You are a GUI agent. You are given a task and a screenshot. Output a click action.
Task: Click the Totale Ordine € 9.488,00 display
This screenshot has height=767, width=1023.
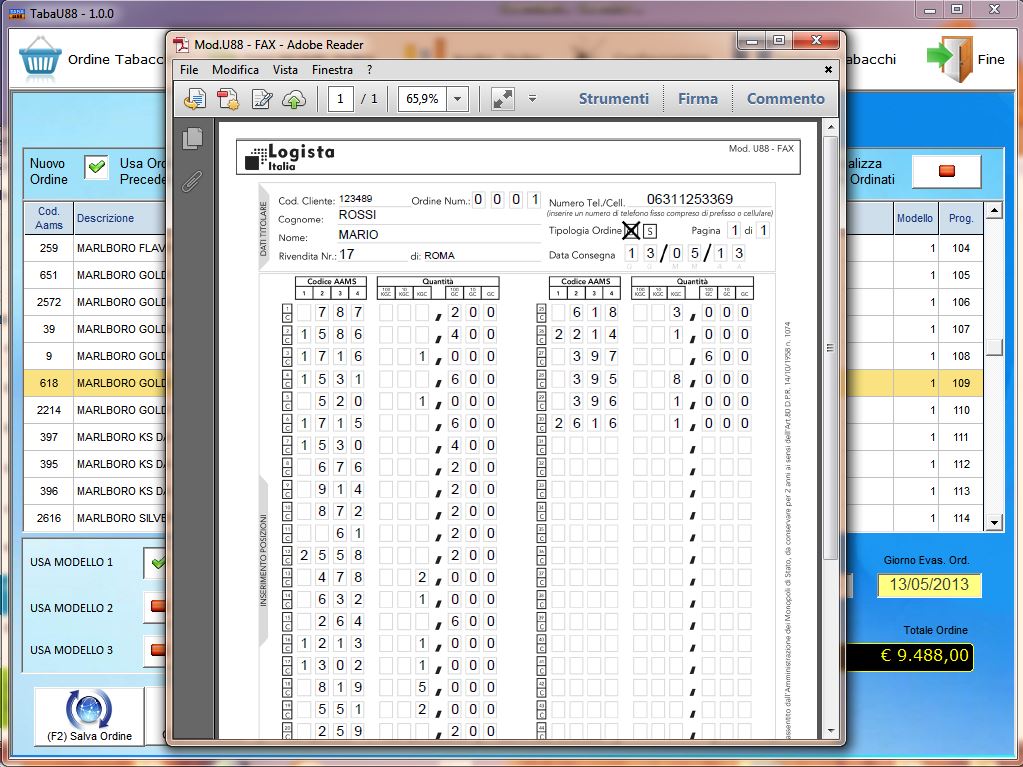point(909,656)
